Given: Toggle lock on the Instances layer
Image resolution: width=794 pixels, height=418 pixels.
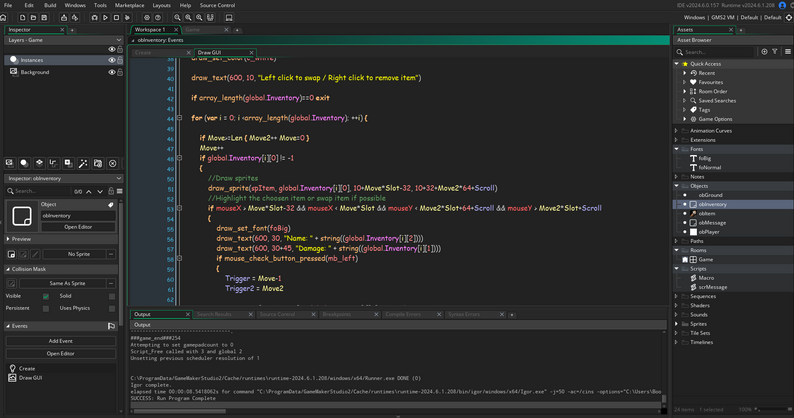Looking at the screenshot, I should point(120,60).
